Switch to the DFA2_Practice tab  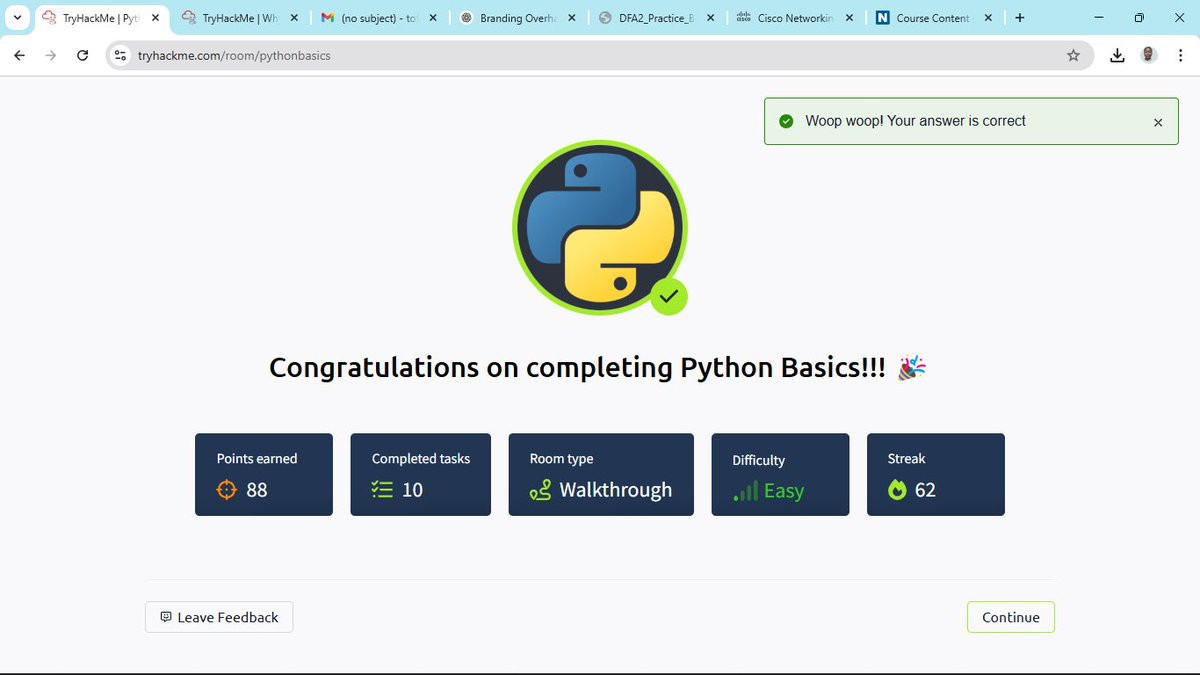tap(656, 18)
